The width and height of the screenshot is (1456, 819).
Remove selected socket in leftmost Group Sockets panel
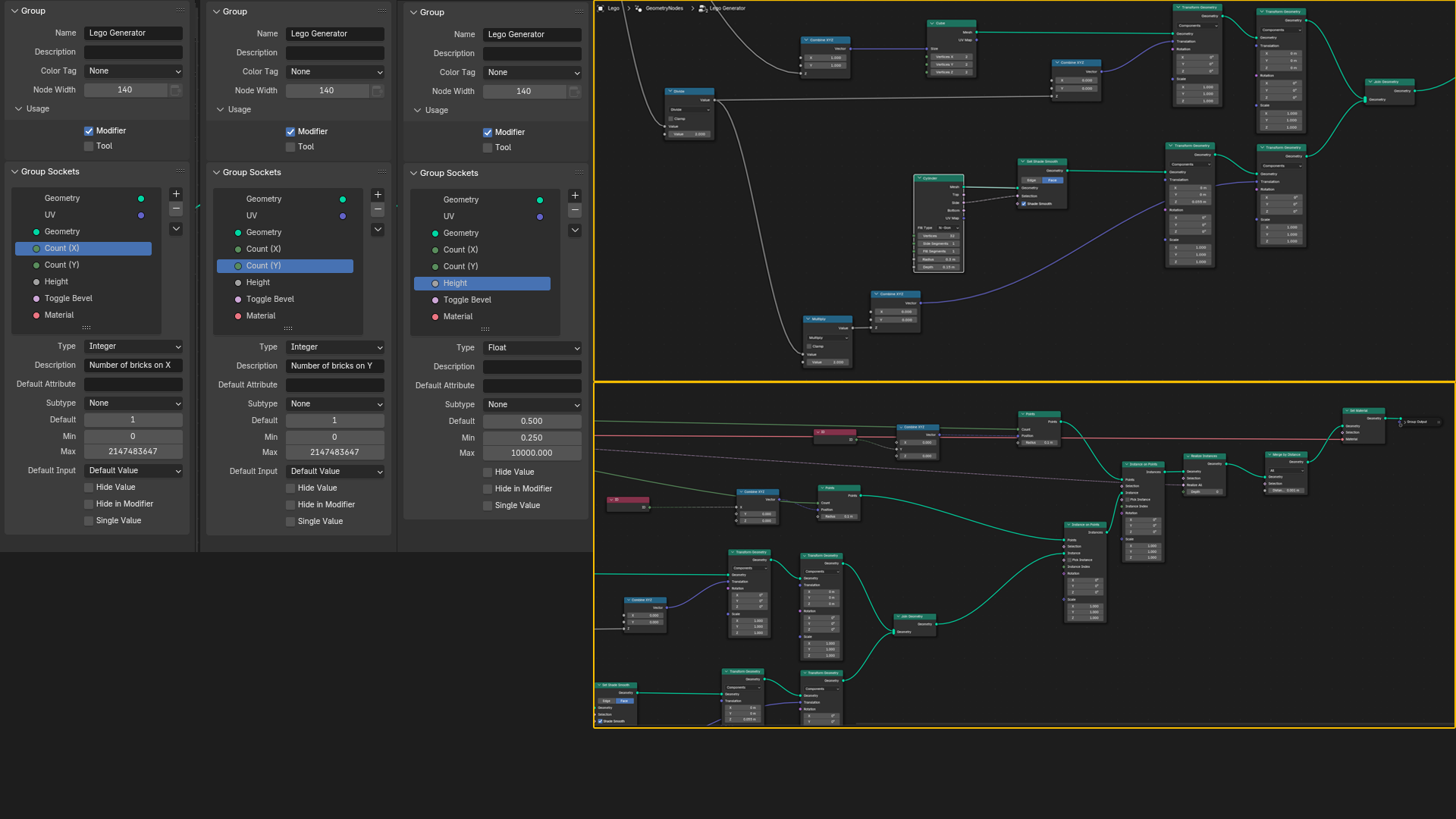click(x=176, y=209)
